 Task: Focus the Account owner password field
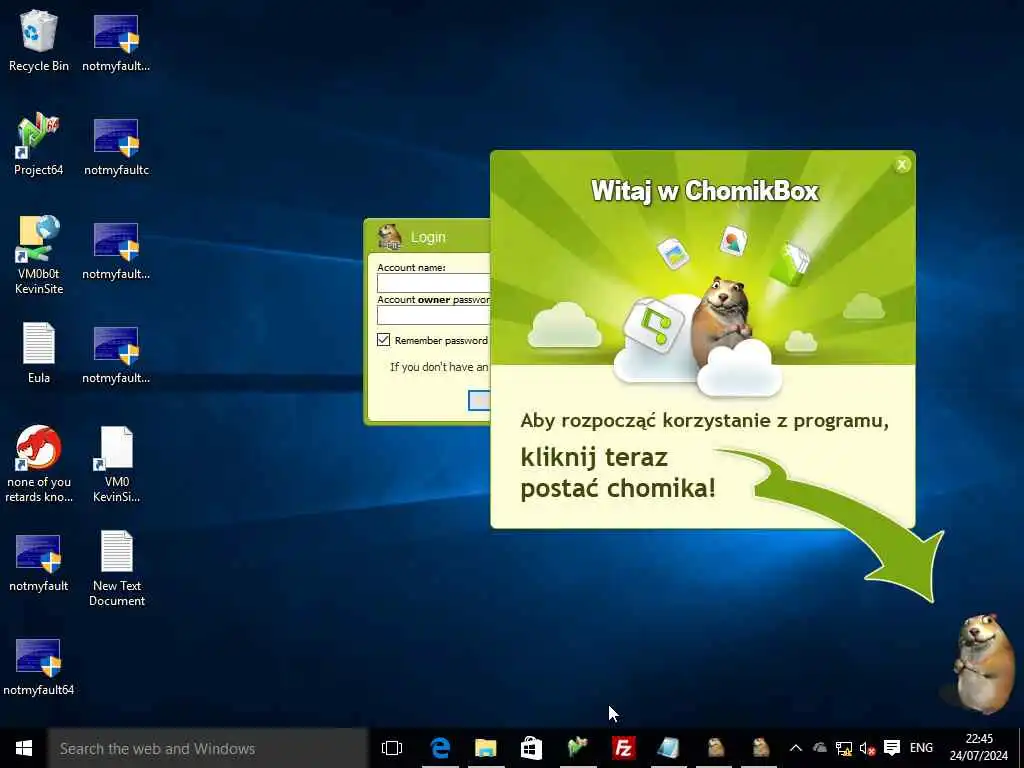(x=433, y=315)
